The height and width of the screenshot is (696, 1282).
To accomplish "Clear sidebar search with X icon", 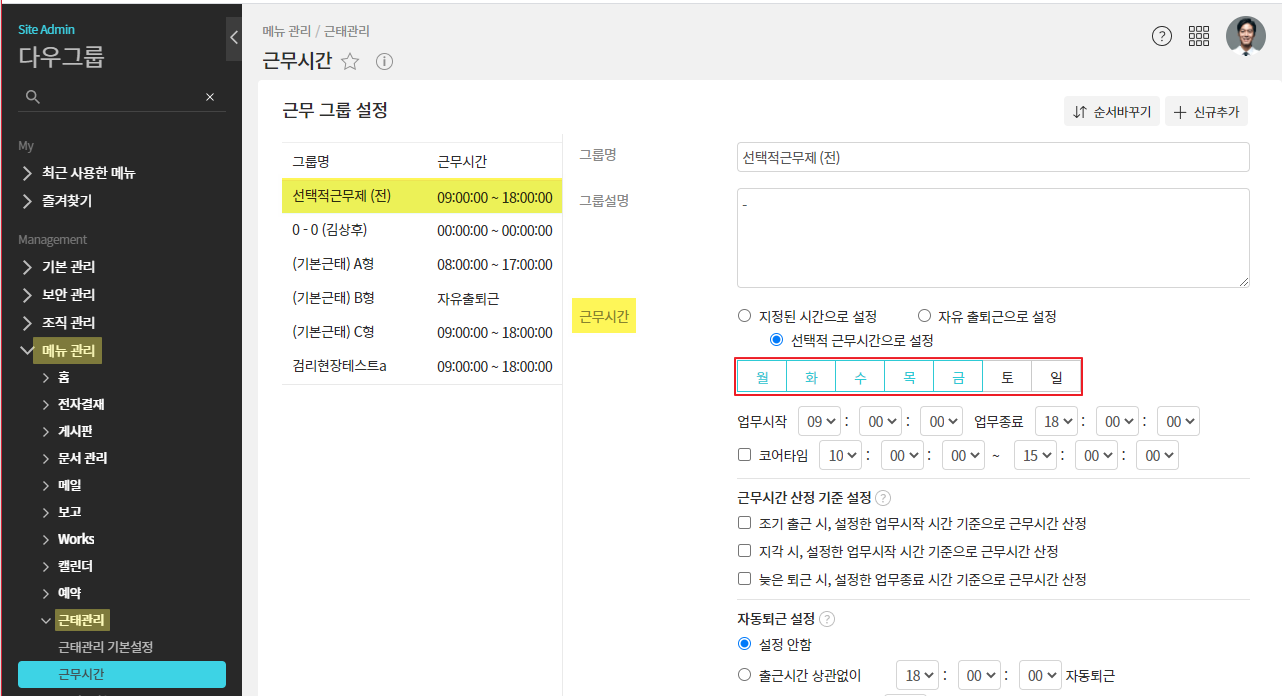I will 210,97.
